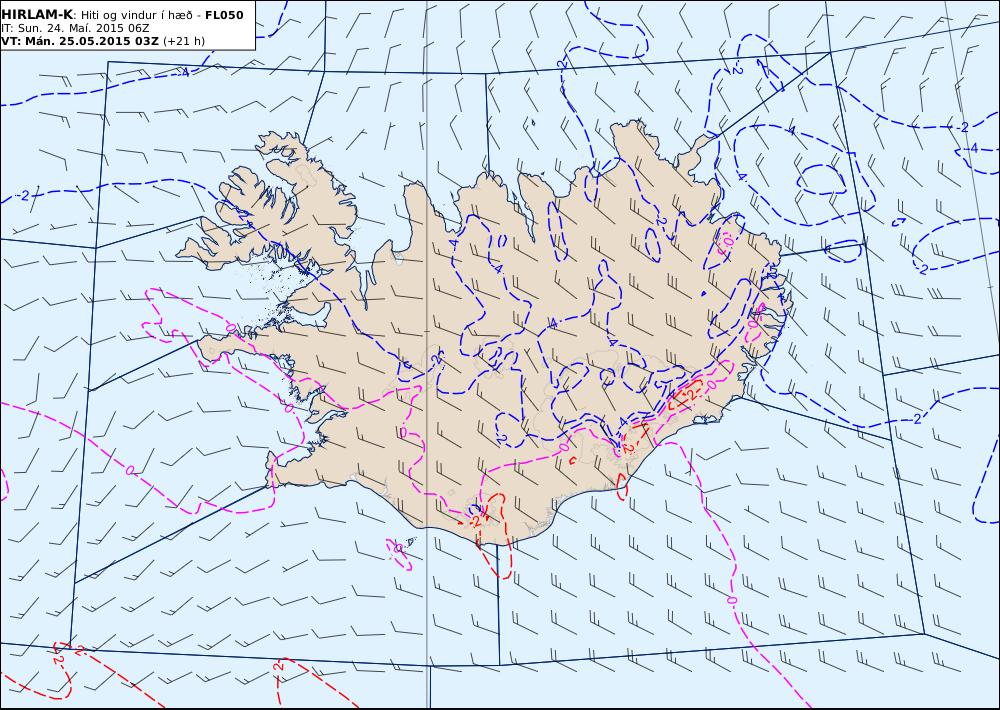The image size is (1000, 710).
Task: Click the 'Hiti og vindur í hæð' title text
Action: point(139,15)
